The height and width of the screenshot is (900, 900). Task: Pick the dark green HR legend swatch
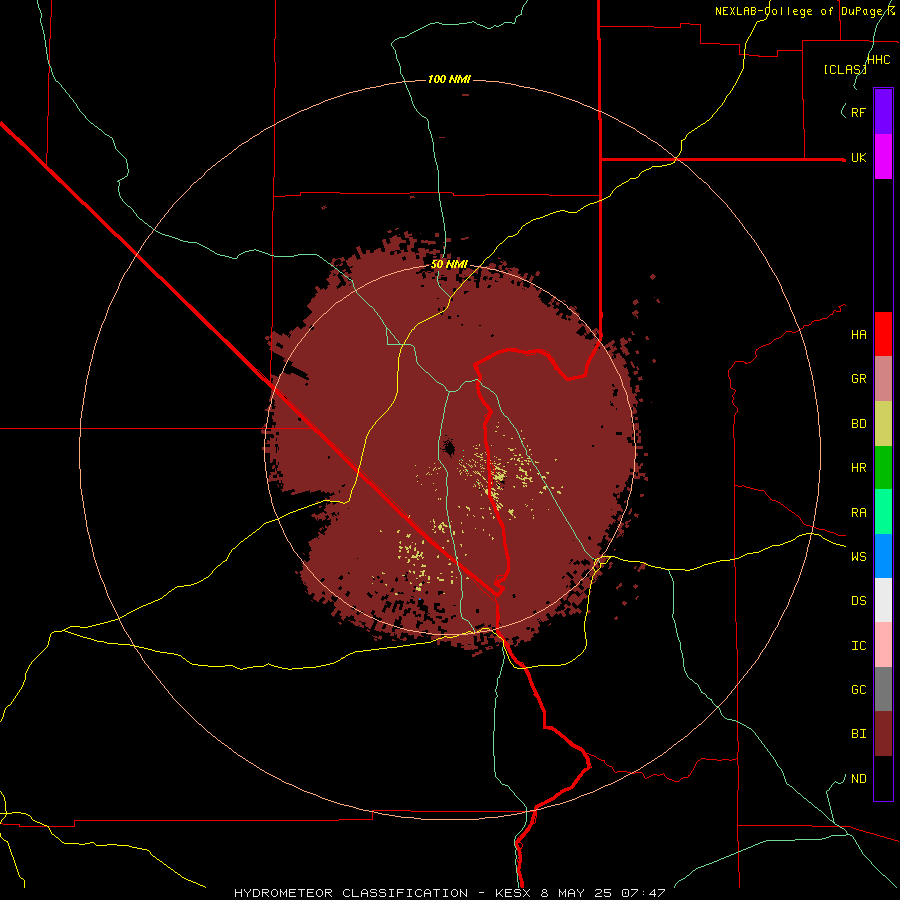click(883, 468)
